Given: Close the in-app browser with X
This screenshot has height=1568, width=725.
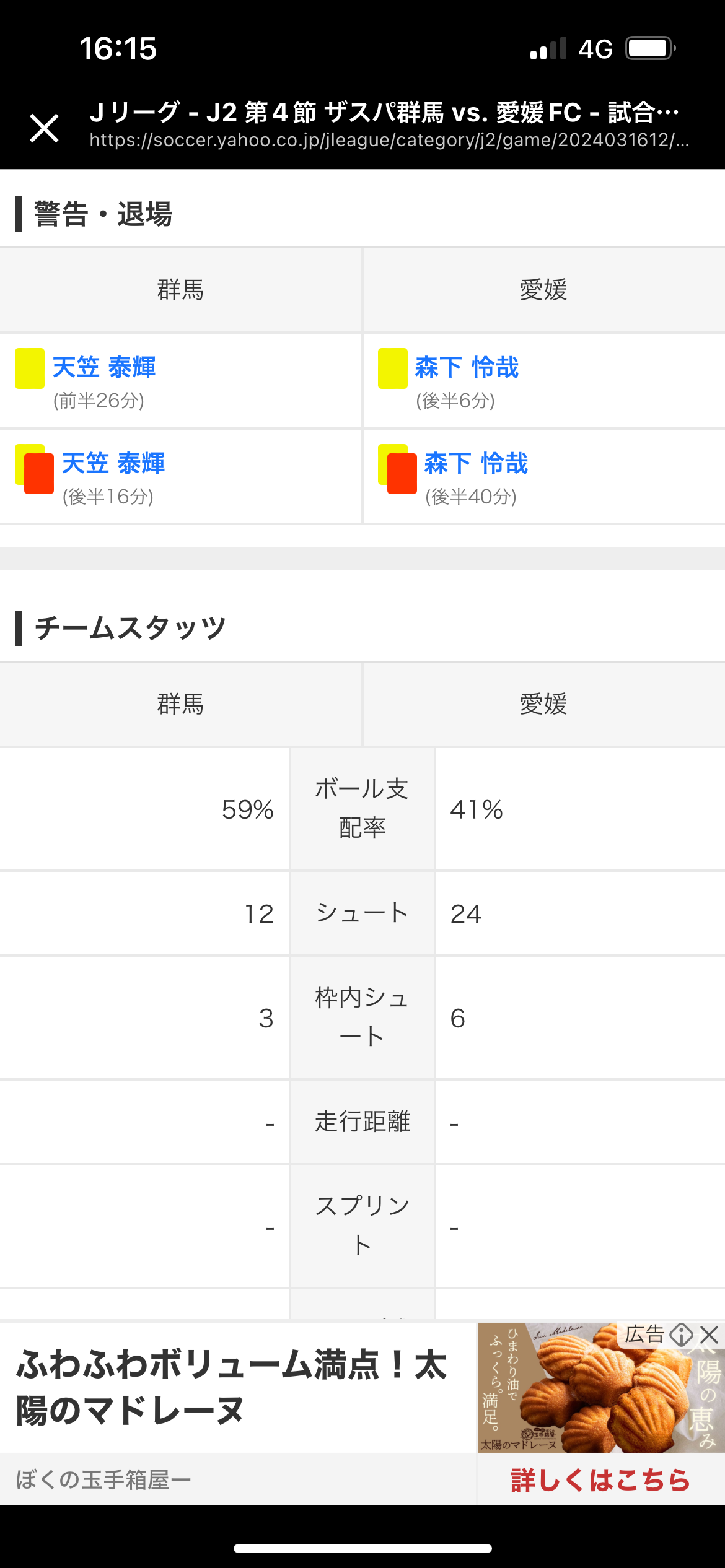Looking at the screenshot, I should [x=44, y=128].
